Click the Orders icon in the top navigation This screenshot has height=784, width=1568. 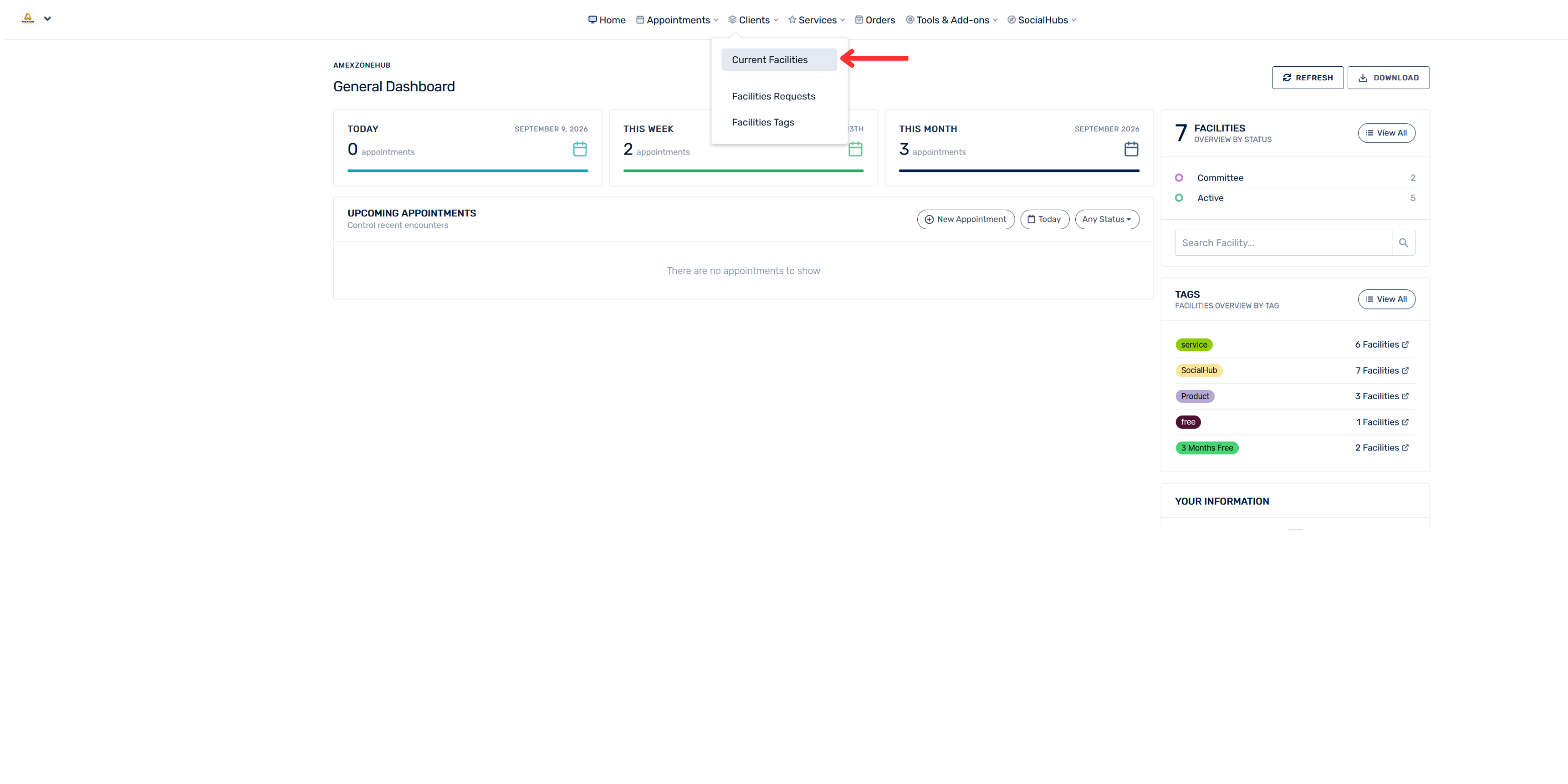pyautogui.click(x=859, y=20)
